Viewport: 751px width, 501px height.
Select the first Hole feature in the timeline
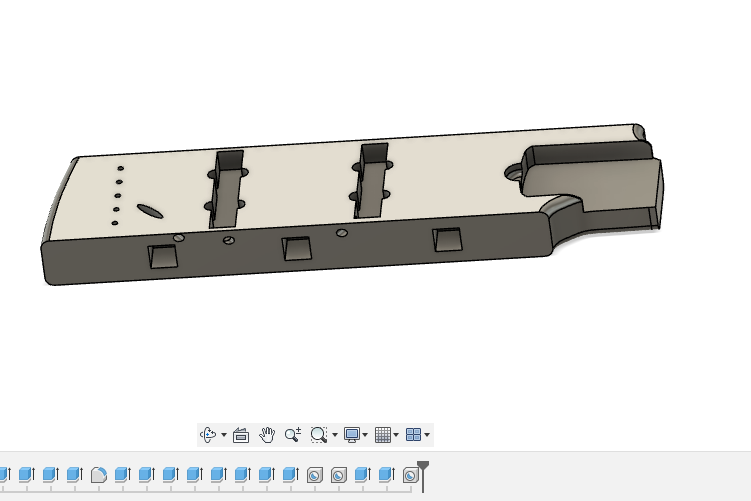(315, 475)
